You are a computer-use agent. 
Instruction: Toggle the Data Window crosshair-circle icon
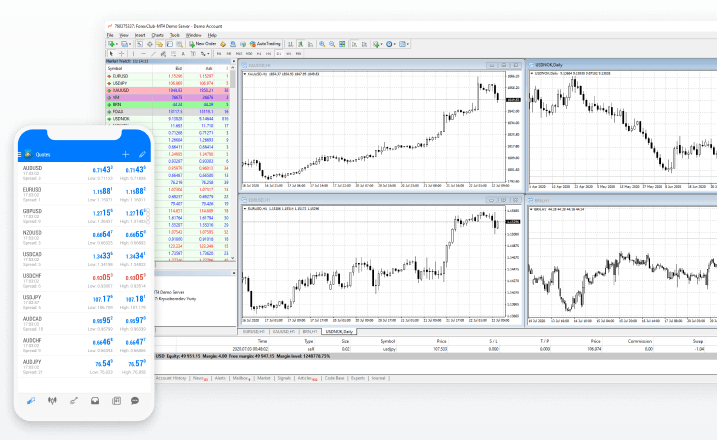150,44
